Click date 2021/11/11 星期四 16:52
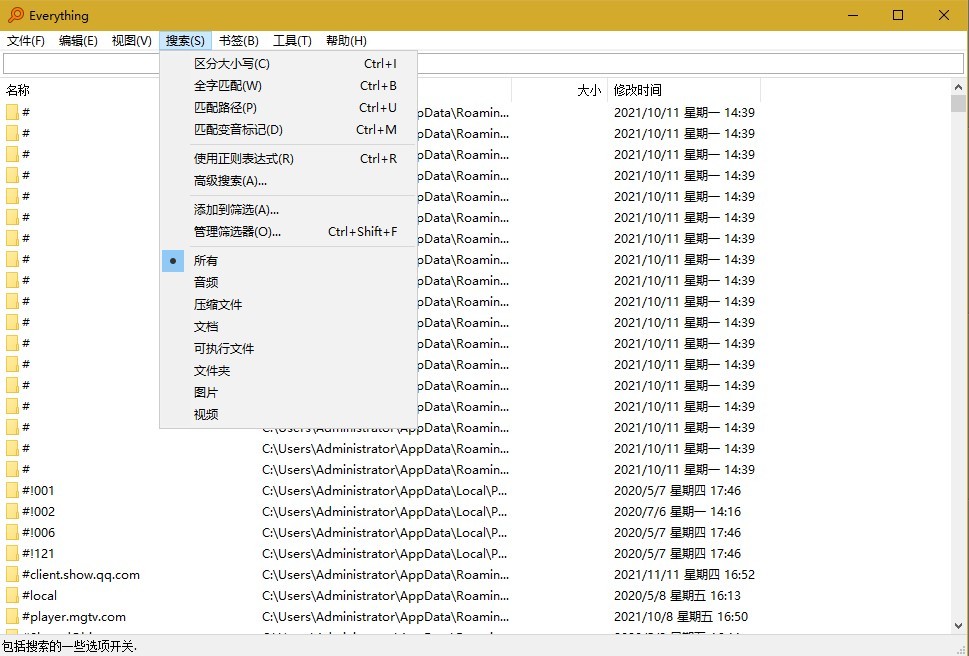The height and width of the screenshot is (656, 969). pyautogui.click(x=684, y=574)
